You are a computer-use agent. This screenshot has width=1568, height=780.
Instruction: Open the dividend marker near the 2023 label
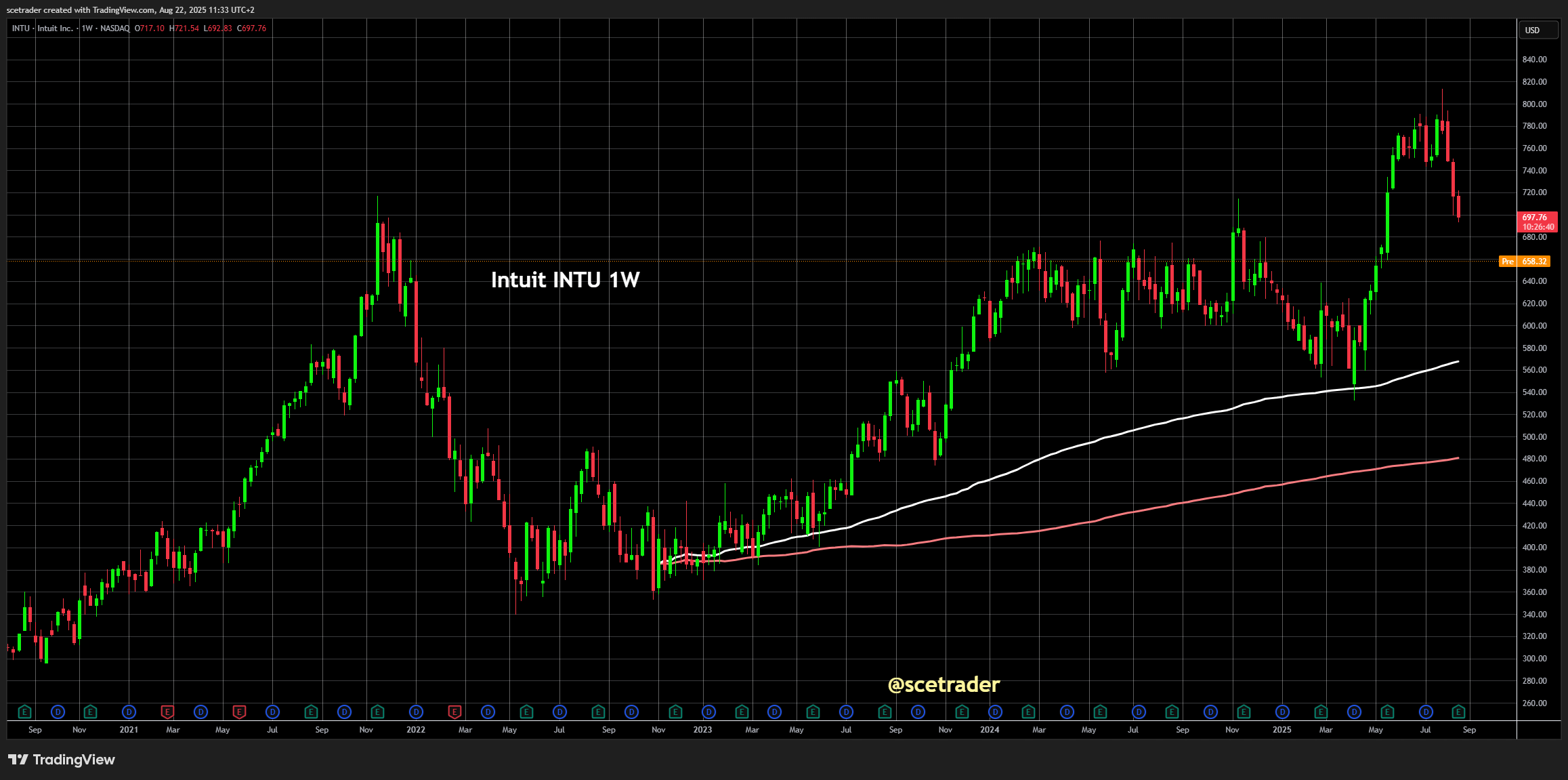point(708,712)
